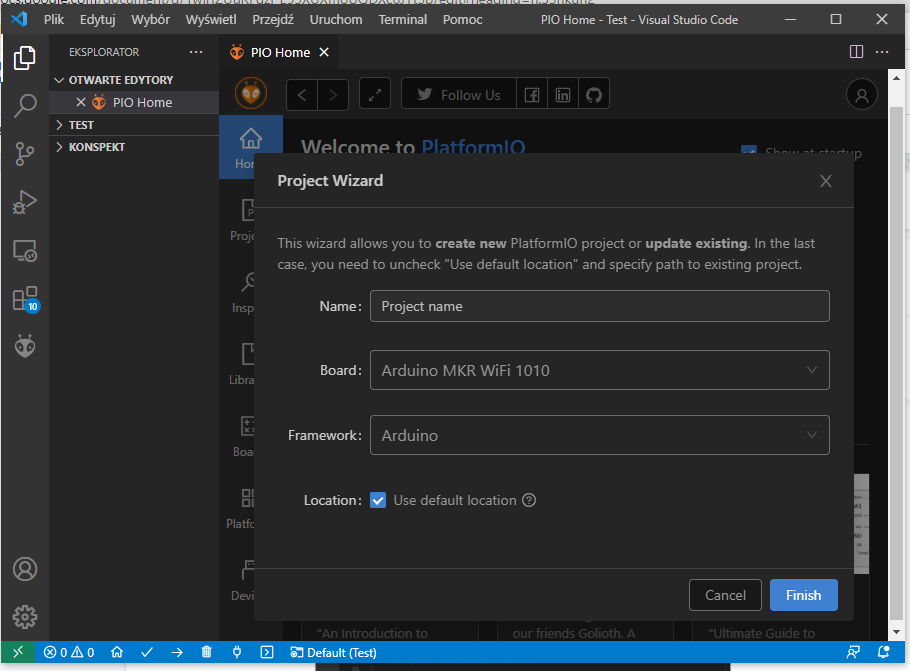Open the Plik menu

pos(54,20)
